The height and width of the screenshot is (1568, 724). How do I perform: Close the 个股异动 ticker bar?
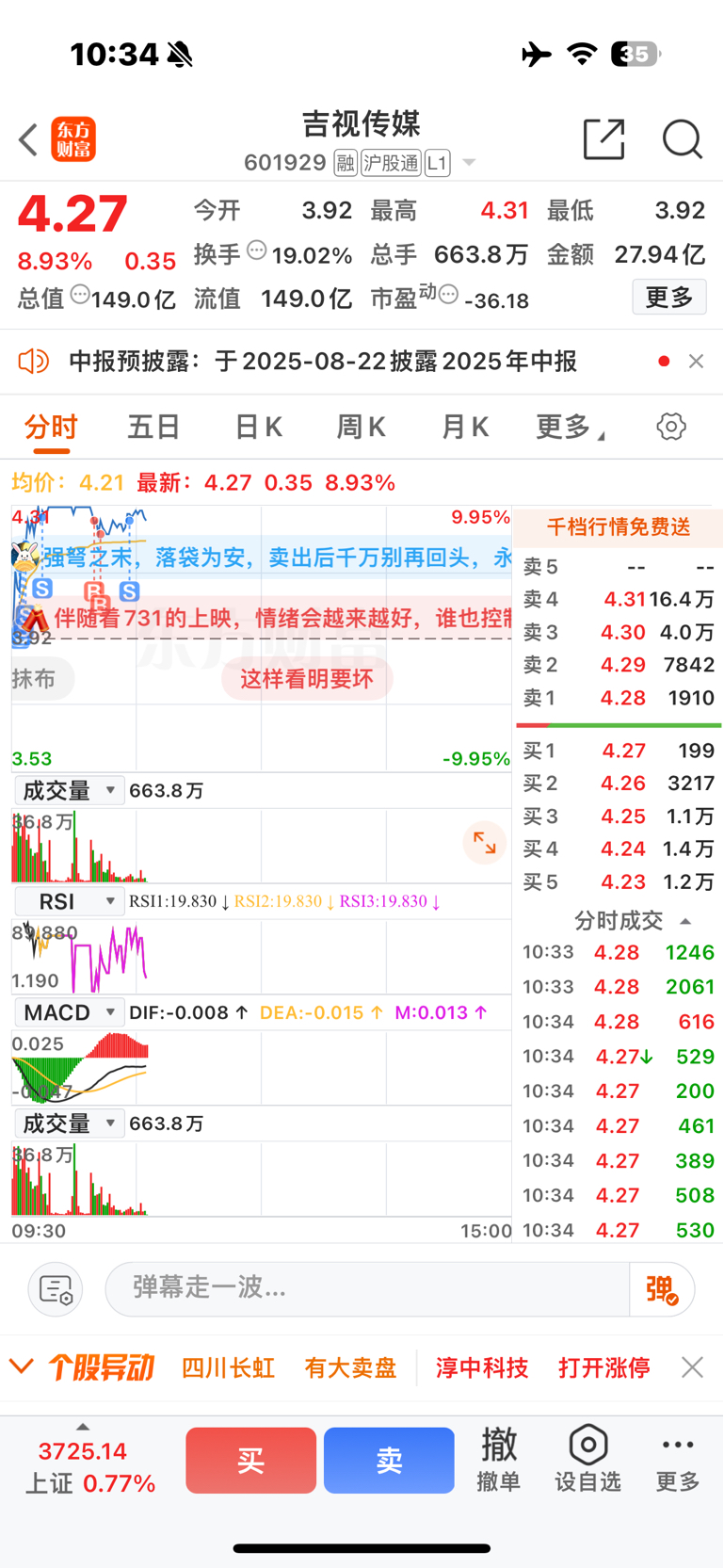click(x=692, y=1367)
